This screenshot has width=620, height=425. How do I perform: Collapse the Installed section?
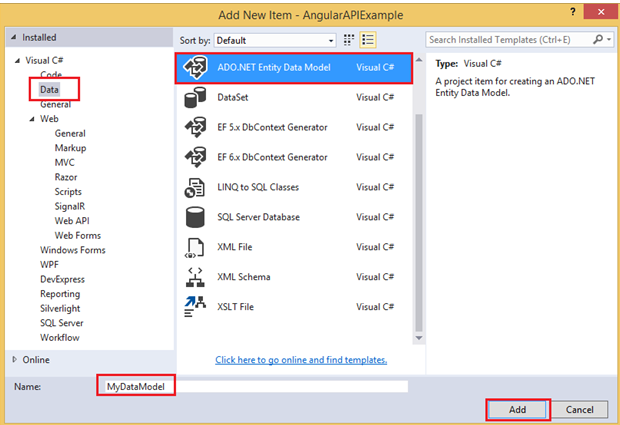pyautogui.click(x=14, y=37)
